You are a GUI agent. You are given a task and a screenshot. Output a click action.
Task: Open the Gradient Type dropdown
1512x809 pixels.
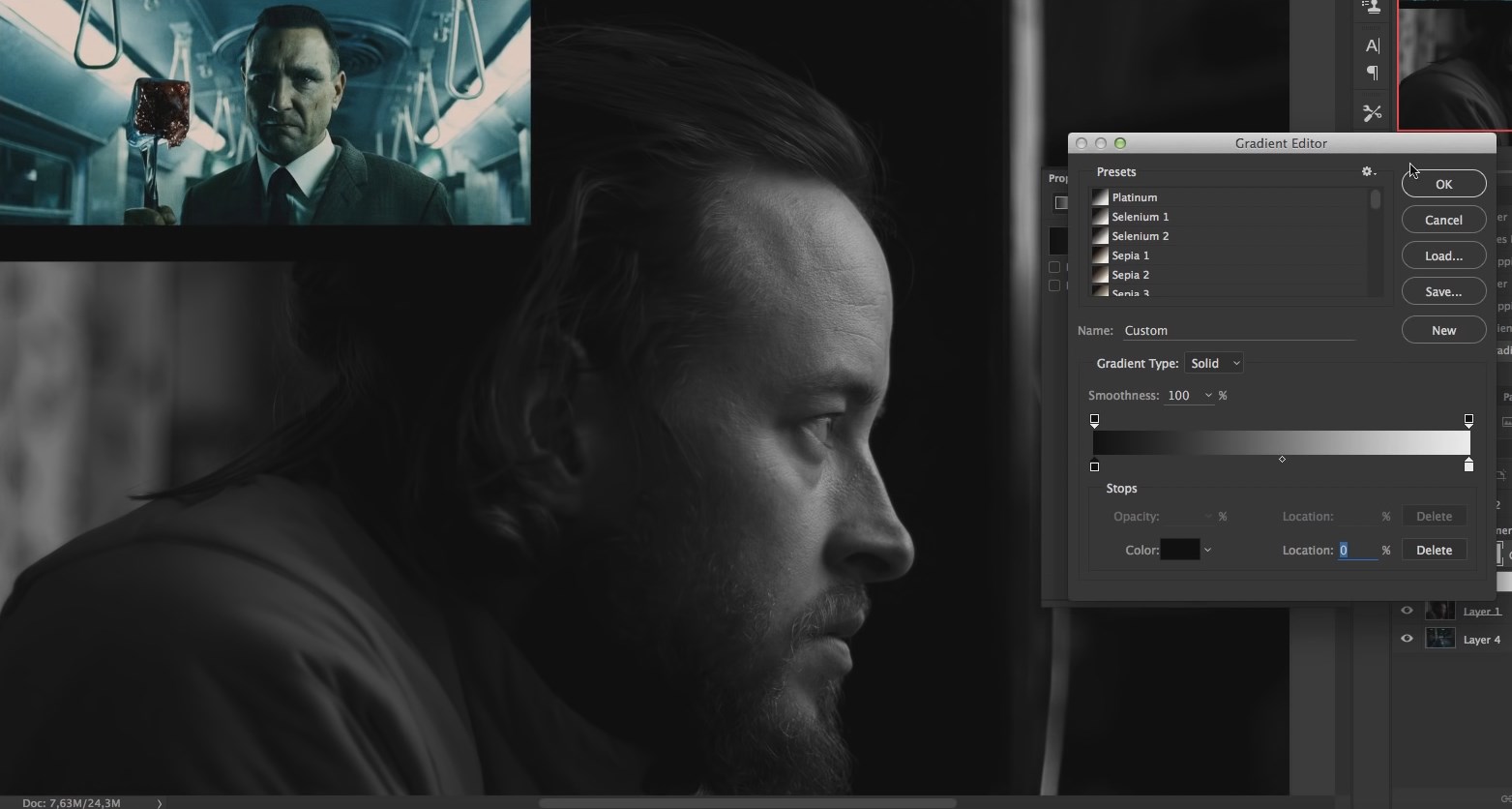tap(1213, 363)
